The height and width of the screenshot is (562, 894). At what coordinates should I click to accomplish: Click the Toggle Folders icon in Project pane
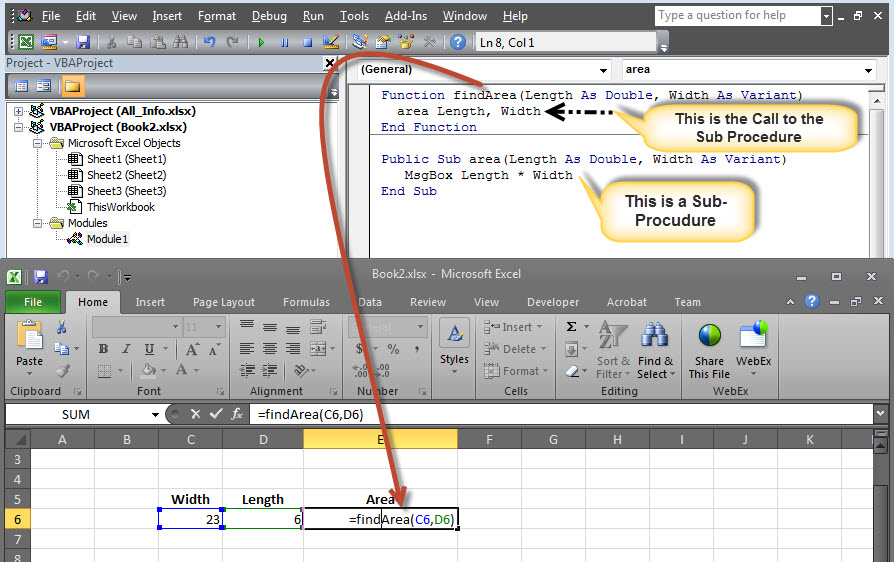[x=74, y=86]
